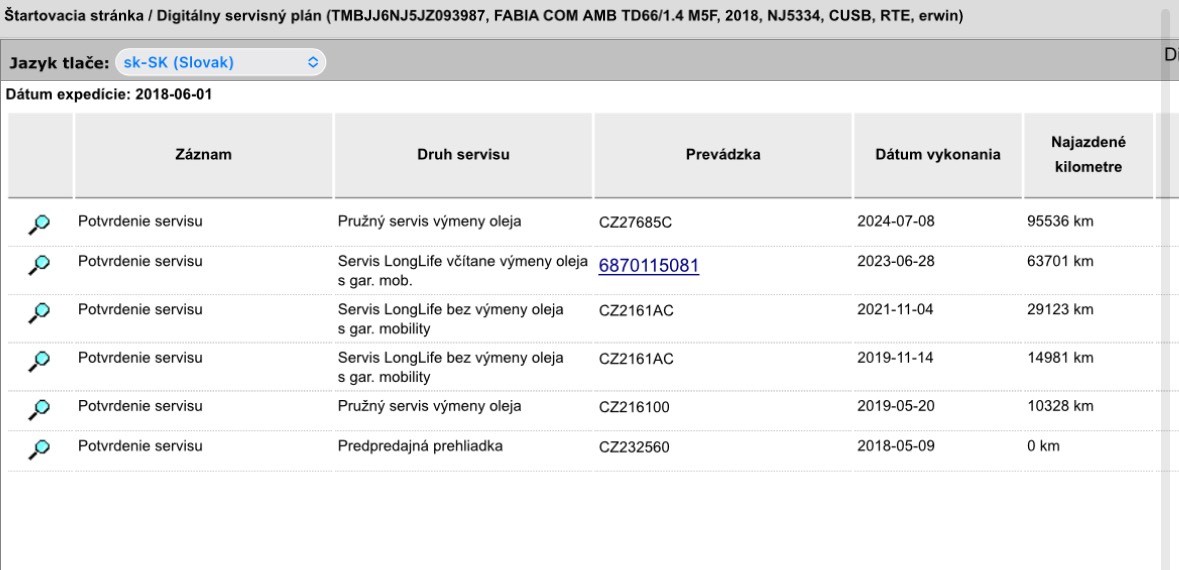Open the Jazyk tlače language dropdown
The image size is (1179, 570).
click(220, 62)
